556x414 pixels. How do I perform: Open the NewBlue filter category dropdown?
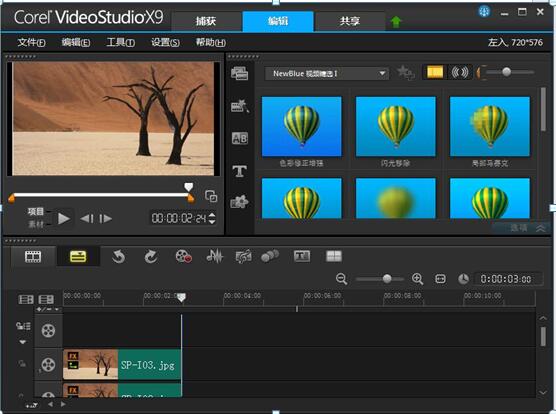click(327, 74)
